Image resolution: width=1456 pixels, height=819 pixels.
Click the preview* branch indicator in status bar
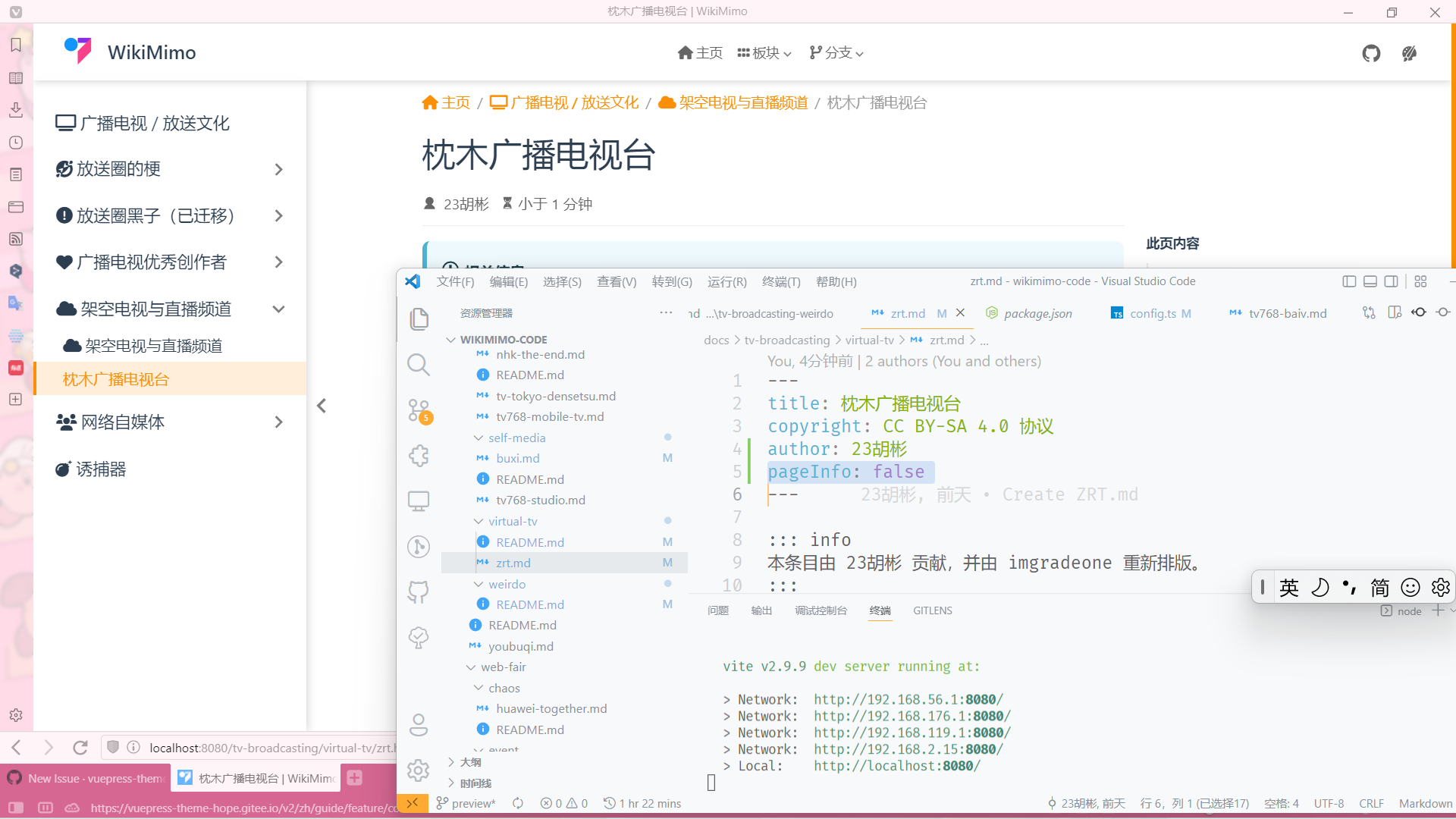(465, 803)
